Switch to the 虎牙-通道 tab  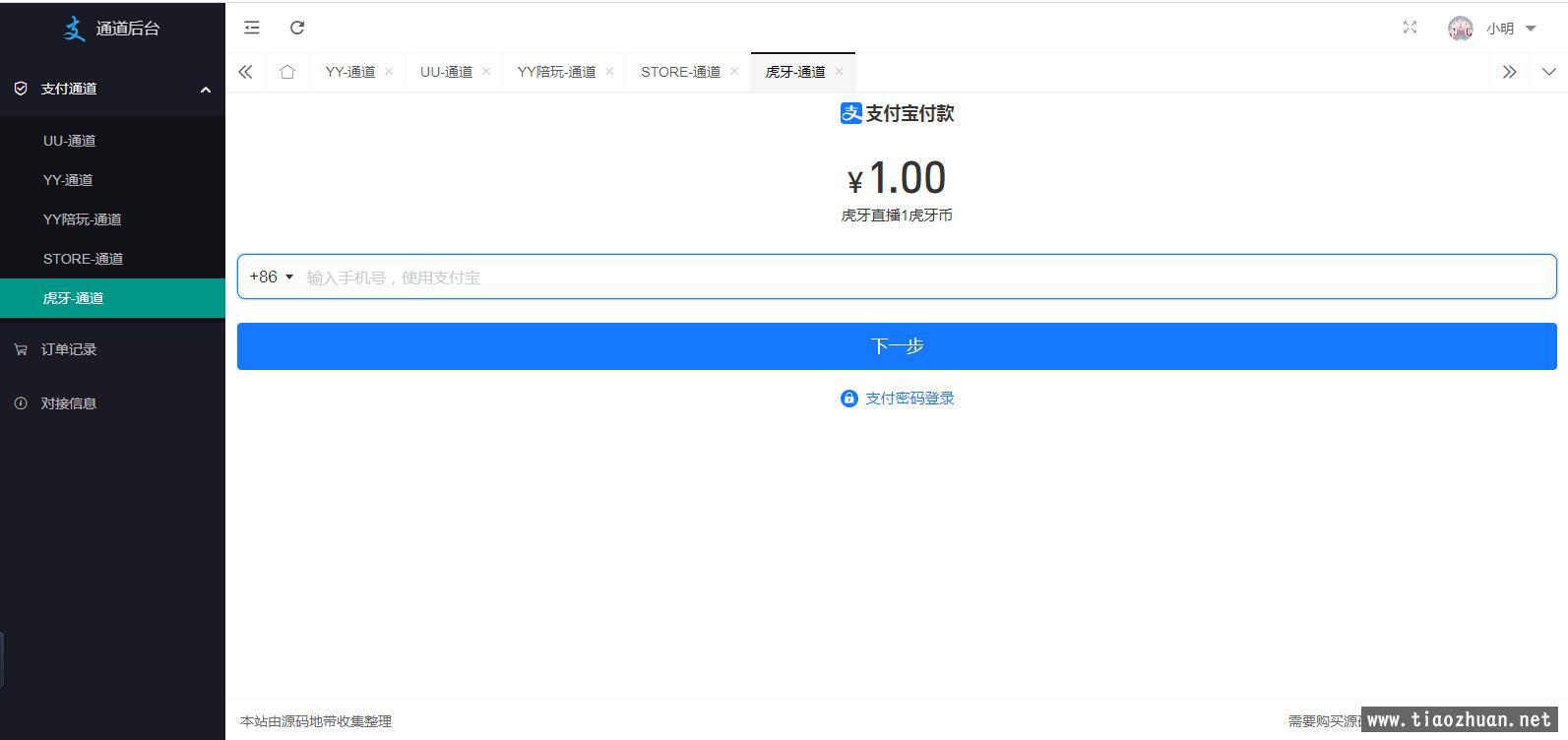795,72
